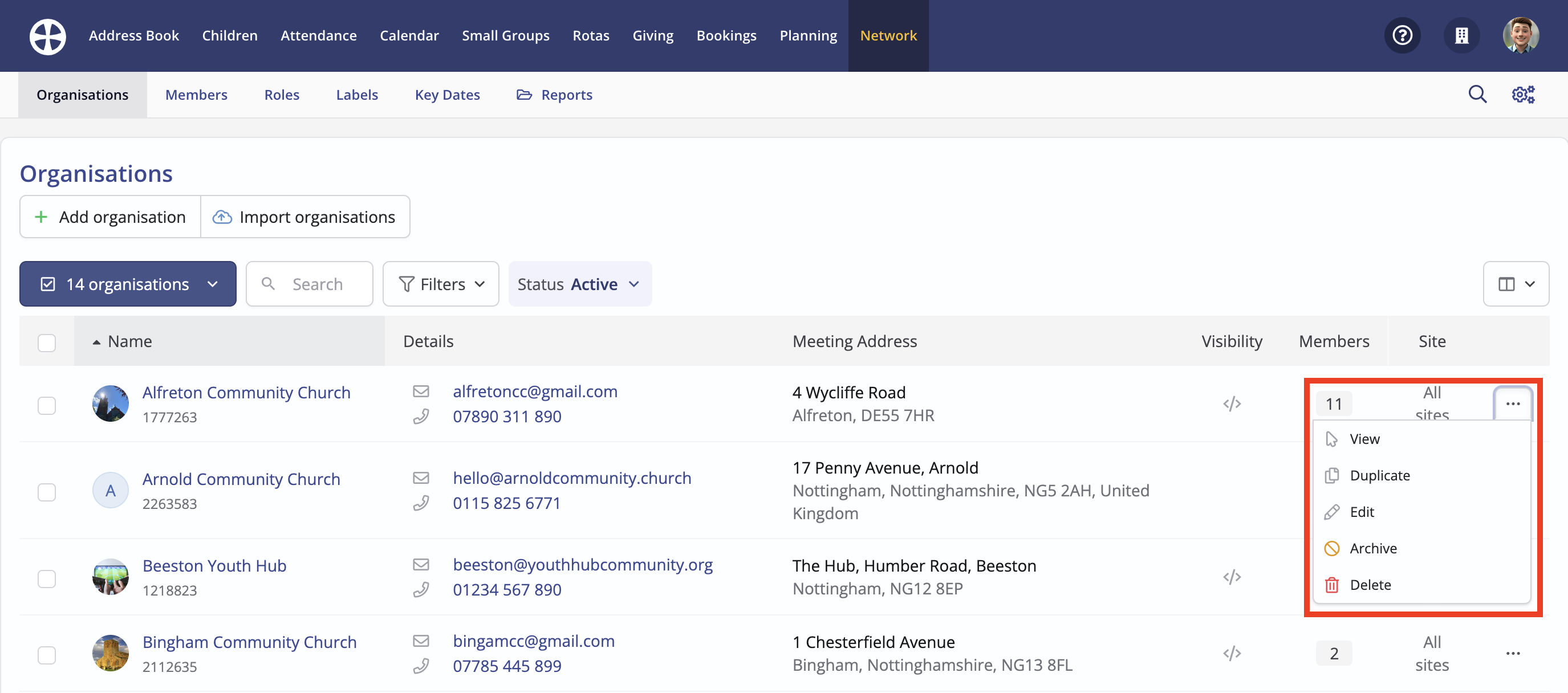
Task: Change the Status Active dropdown
Action: [579, 284]
